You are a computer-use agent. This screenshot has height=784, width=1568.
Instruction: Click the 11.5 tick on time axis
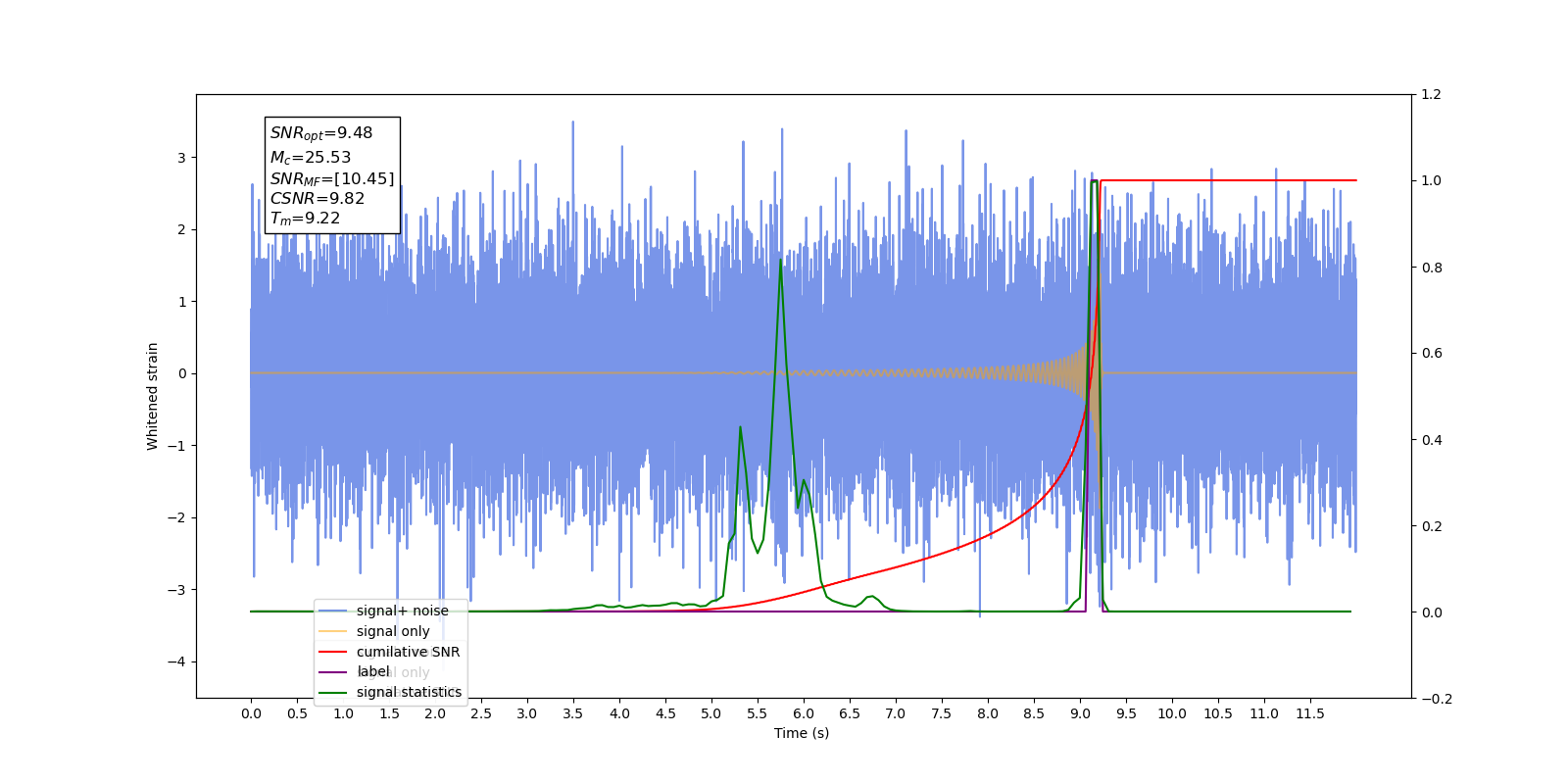tap(1310, 713)
